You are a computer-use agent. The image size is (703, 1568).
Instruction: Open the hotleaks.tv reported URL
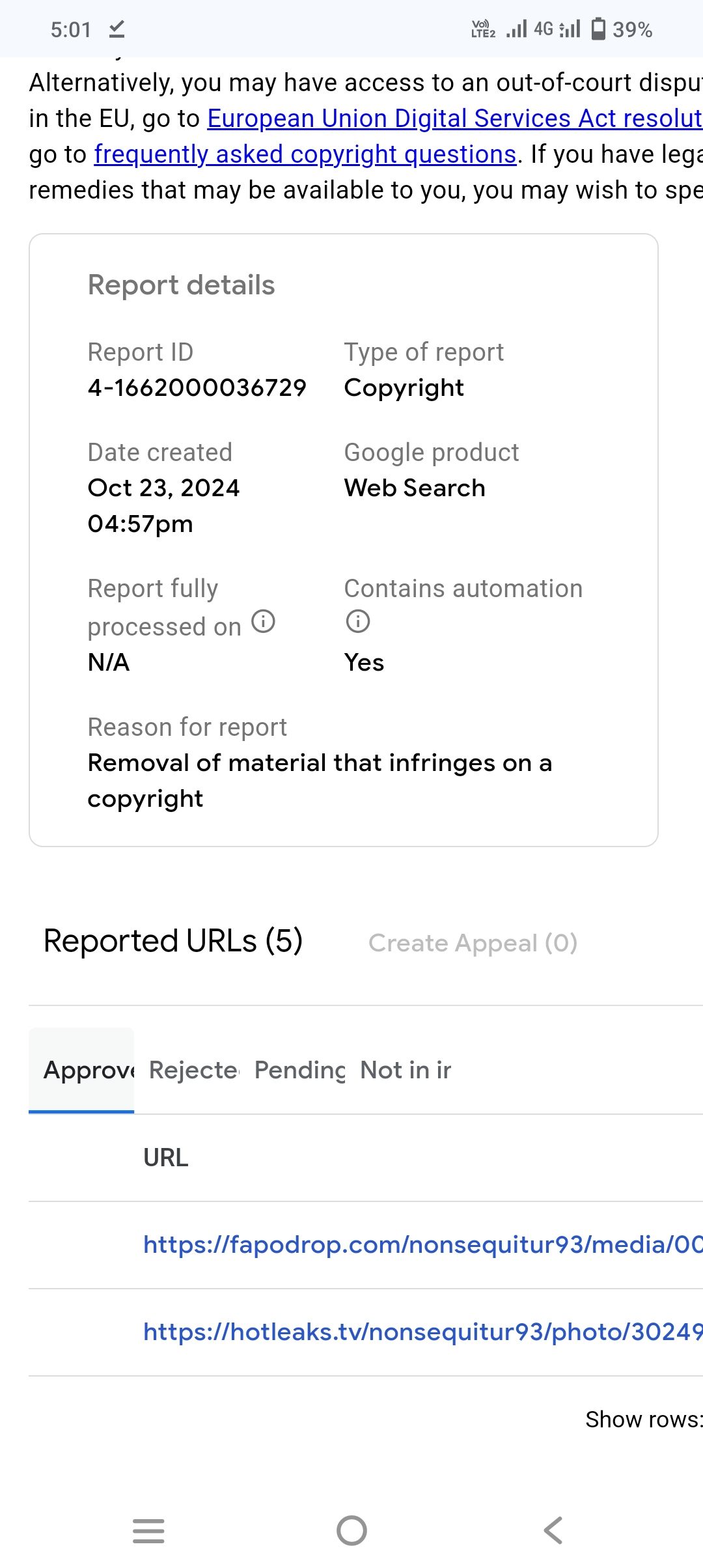click(423, 1332)
